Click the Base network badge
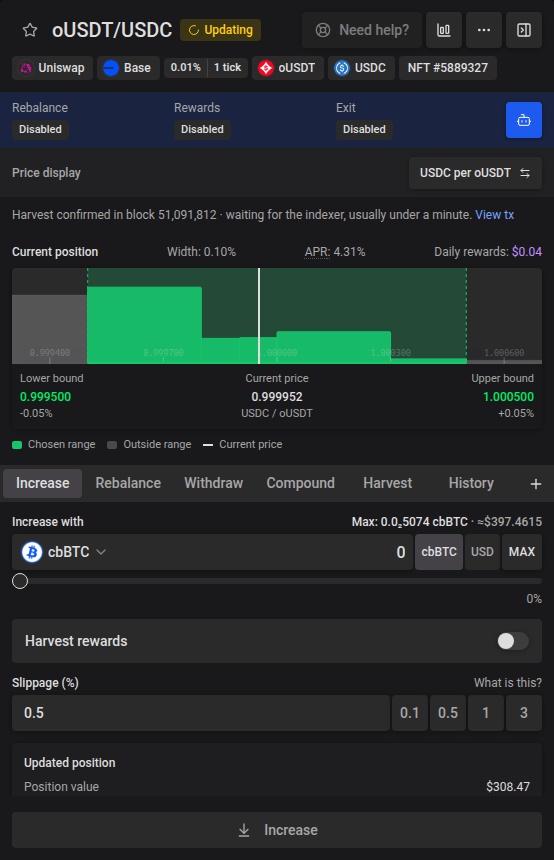 pos(128,68)
